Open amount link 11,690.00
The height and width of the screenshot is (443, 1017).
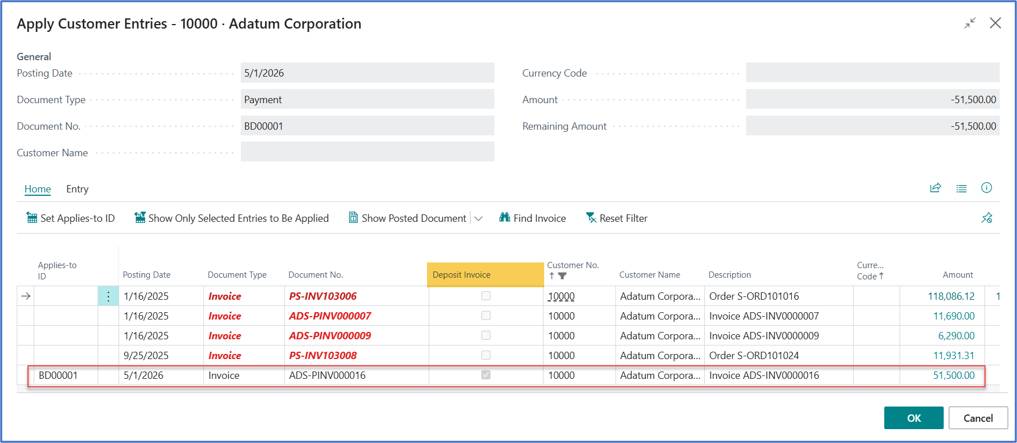point(953,316)
